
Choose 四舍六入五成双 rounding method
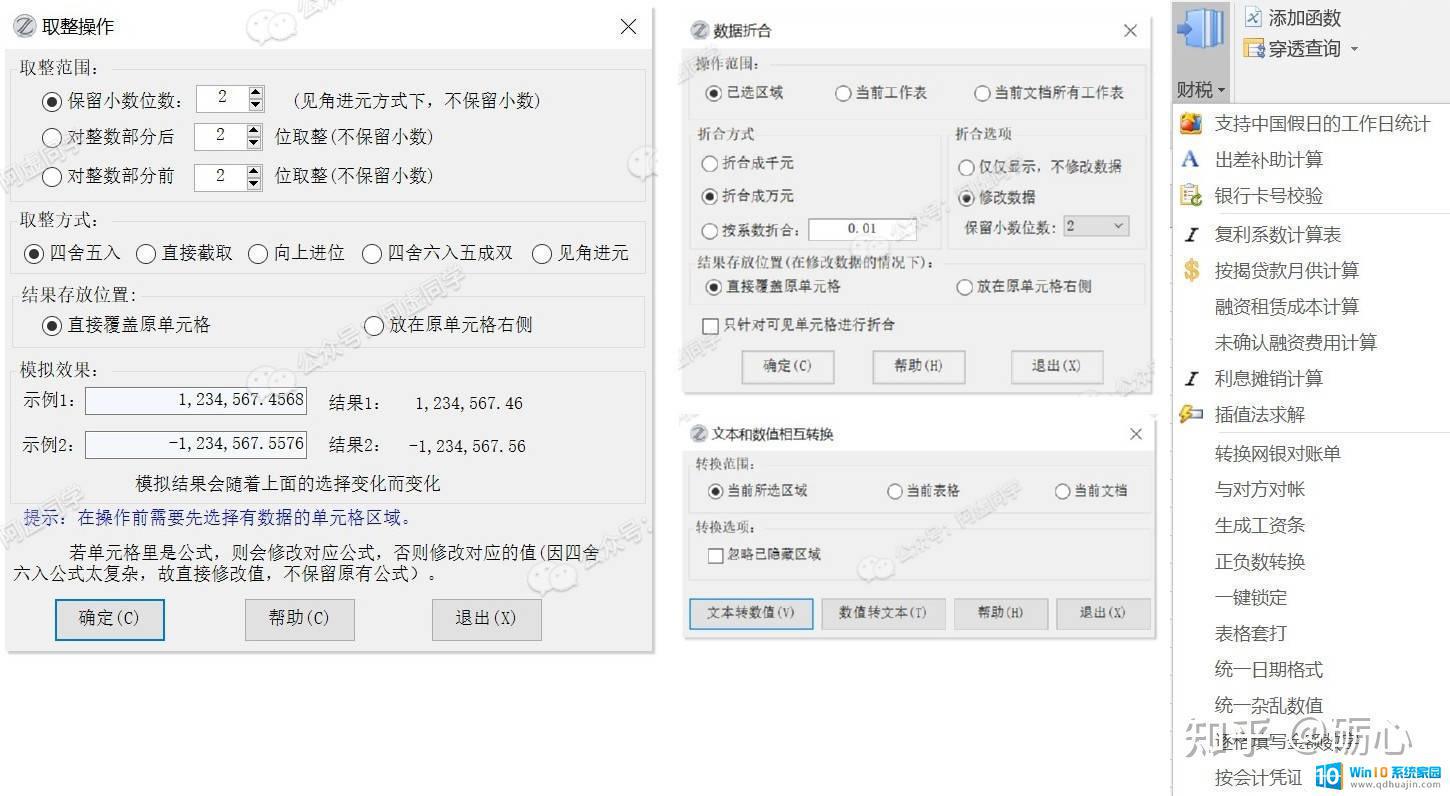372,253
